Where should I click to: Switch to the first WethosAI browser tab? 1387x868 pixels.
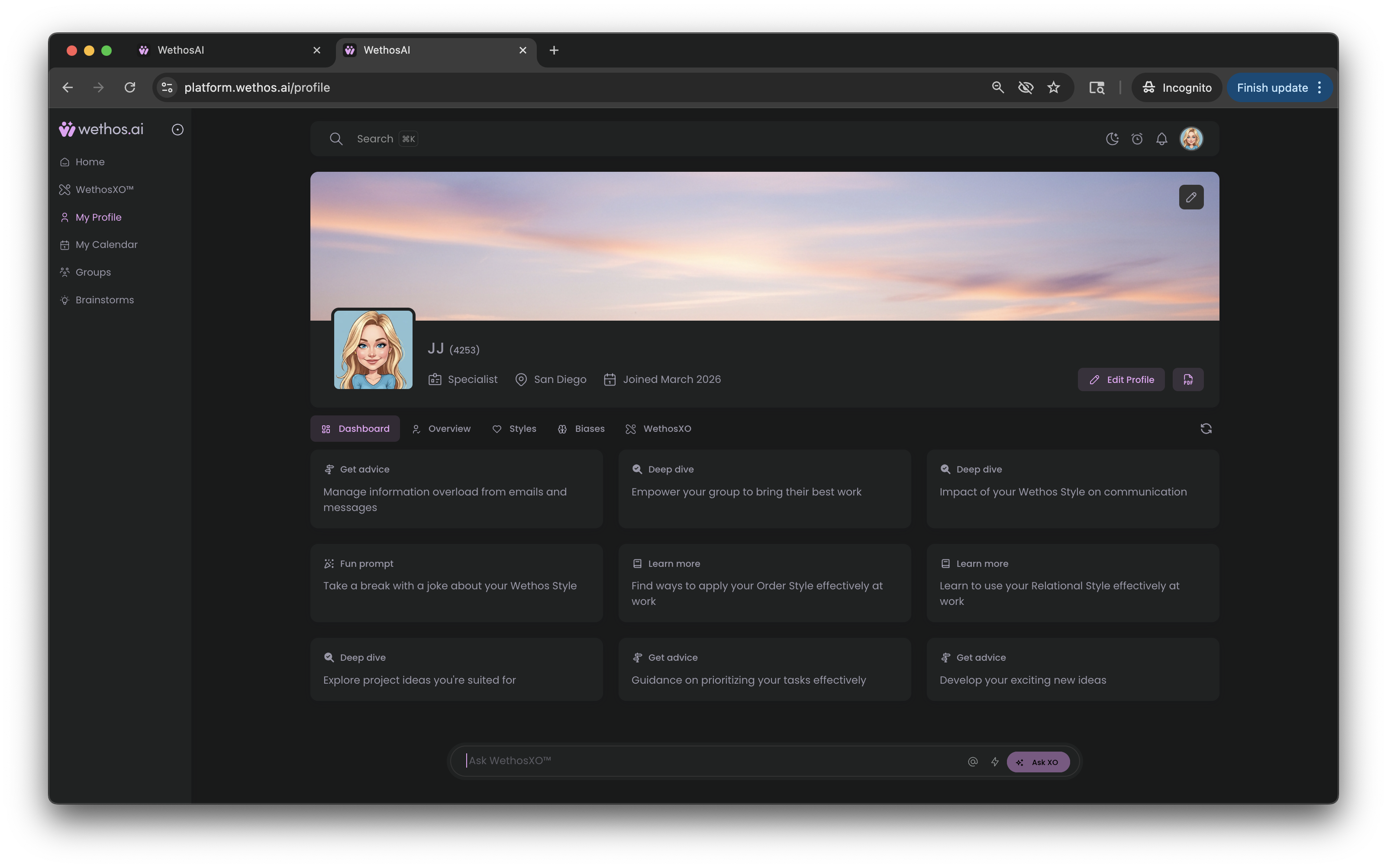[230, 51]
